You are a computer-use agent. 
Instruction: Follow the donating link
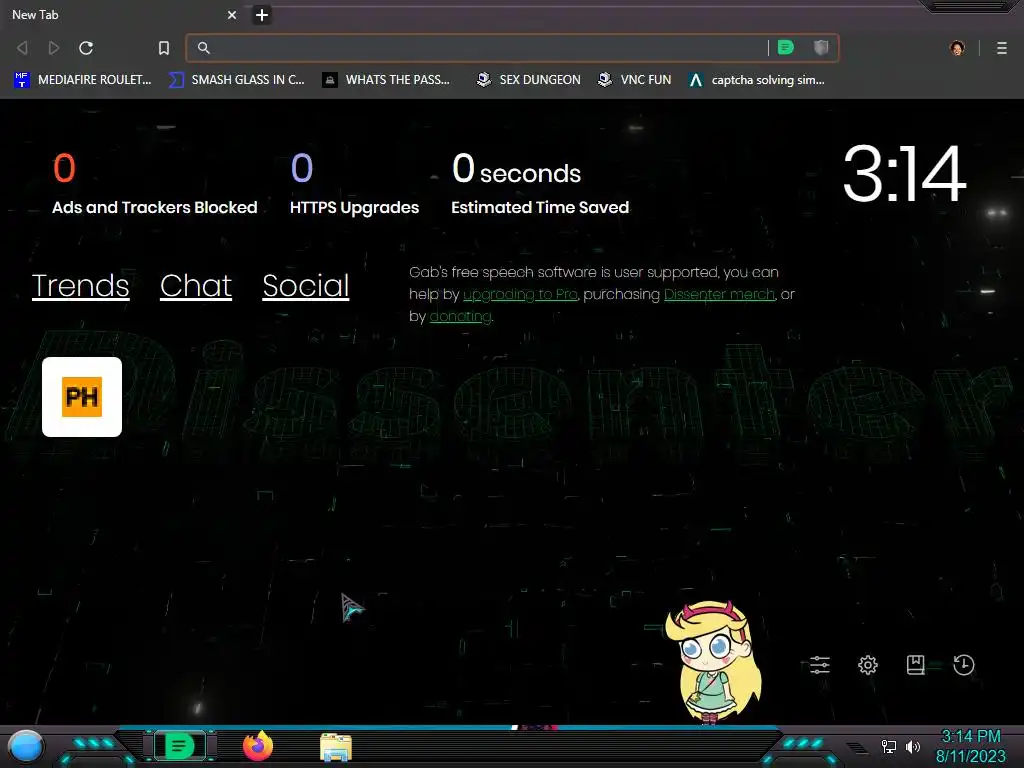point(460,317)
